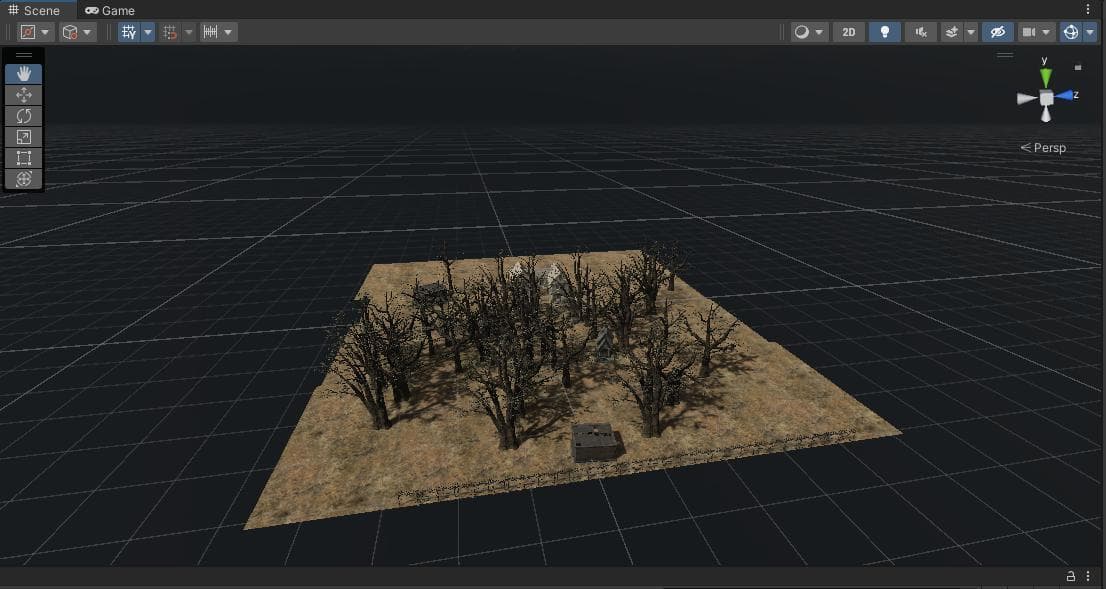Toggle scene audio mute button
The width and height of the screenshot is (1106, 589).
tap(920, 32)
